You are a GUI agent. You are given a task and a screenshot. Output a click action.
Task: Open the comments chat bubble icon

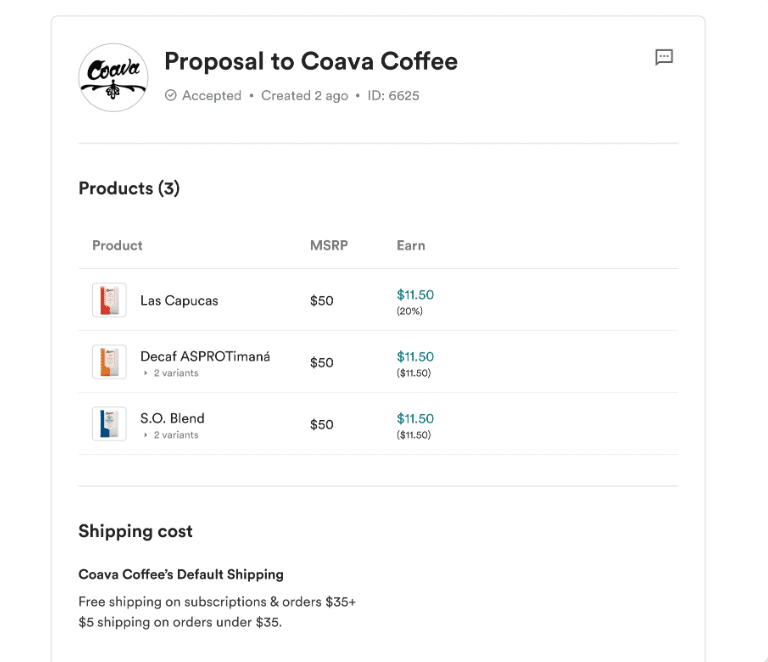click(664, 57)
